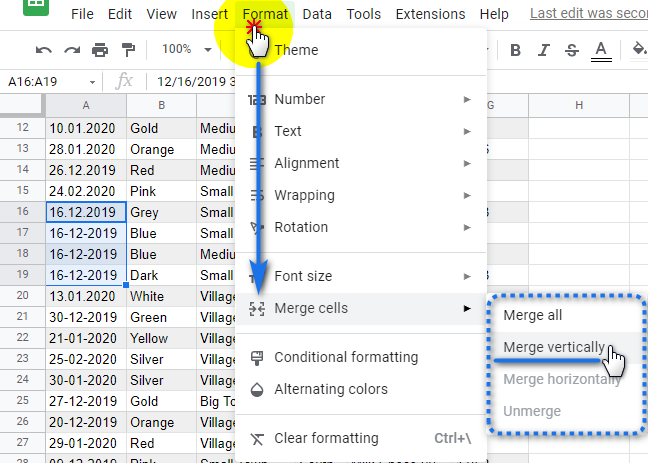648x463 pixels.
Task: Toggle Bold formatting
Action: tap(515, 50)
